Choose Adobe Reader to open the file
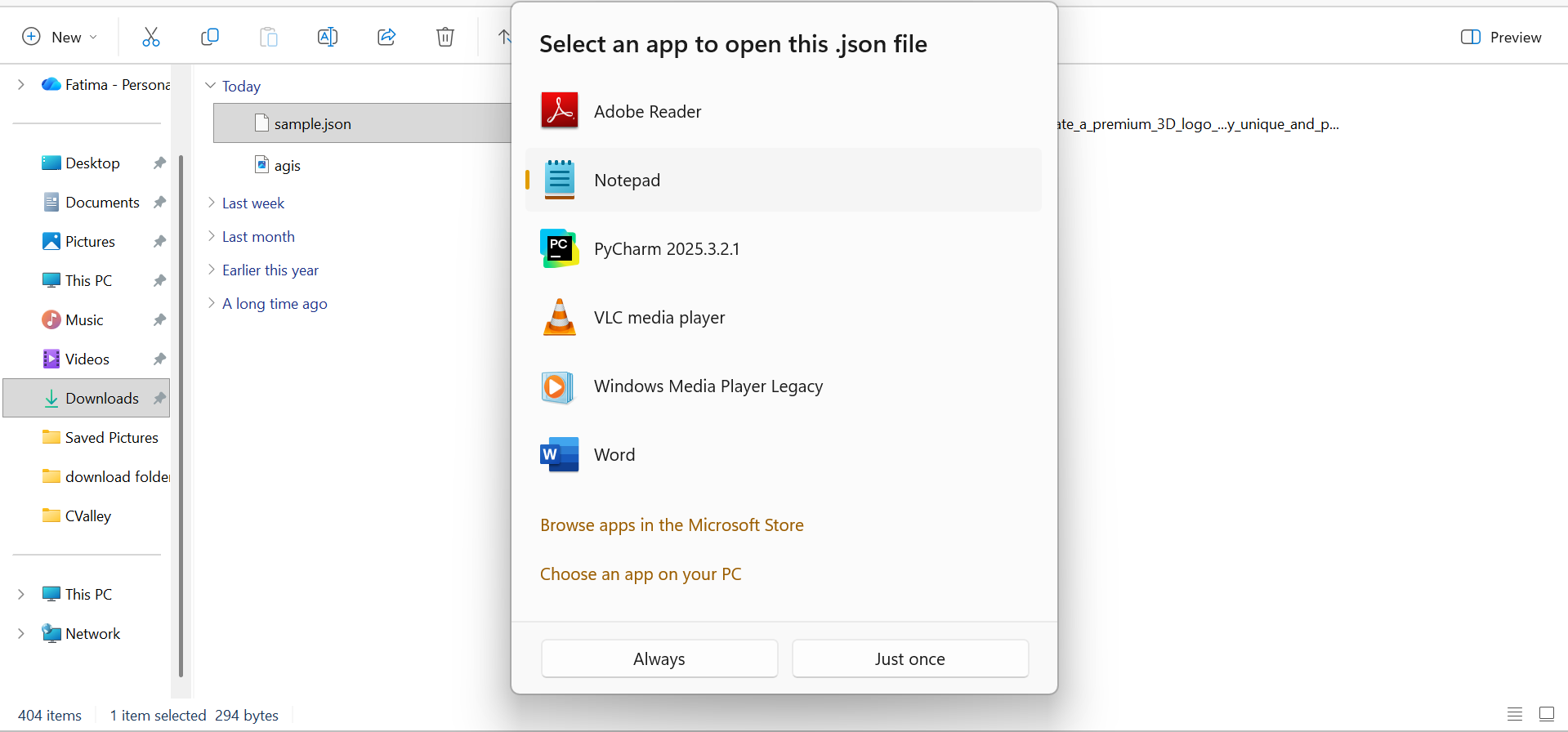The width and height of the screenshot is (1568, 732). pos(783,111)
